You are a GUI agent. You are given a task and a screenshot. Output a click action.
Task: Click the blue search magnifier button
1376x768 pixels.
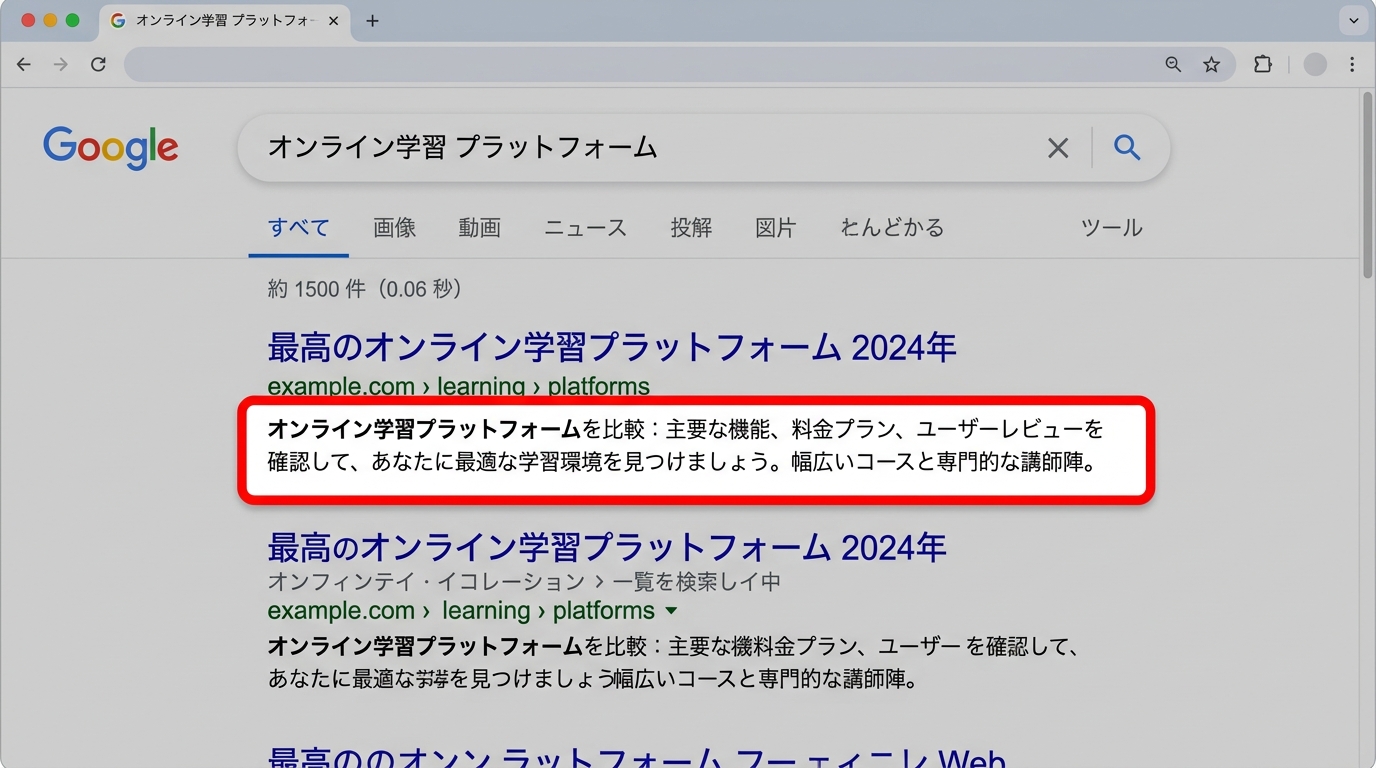pos(1127,148)
